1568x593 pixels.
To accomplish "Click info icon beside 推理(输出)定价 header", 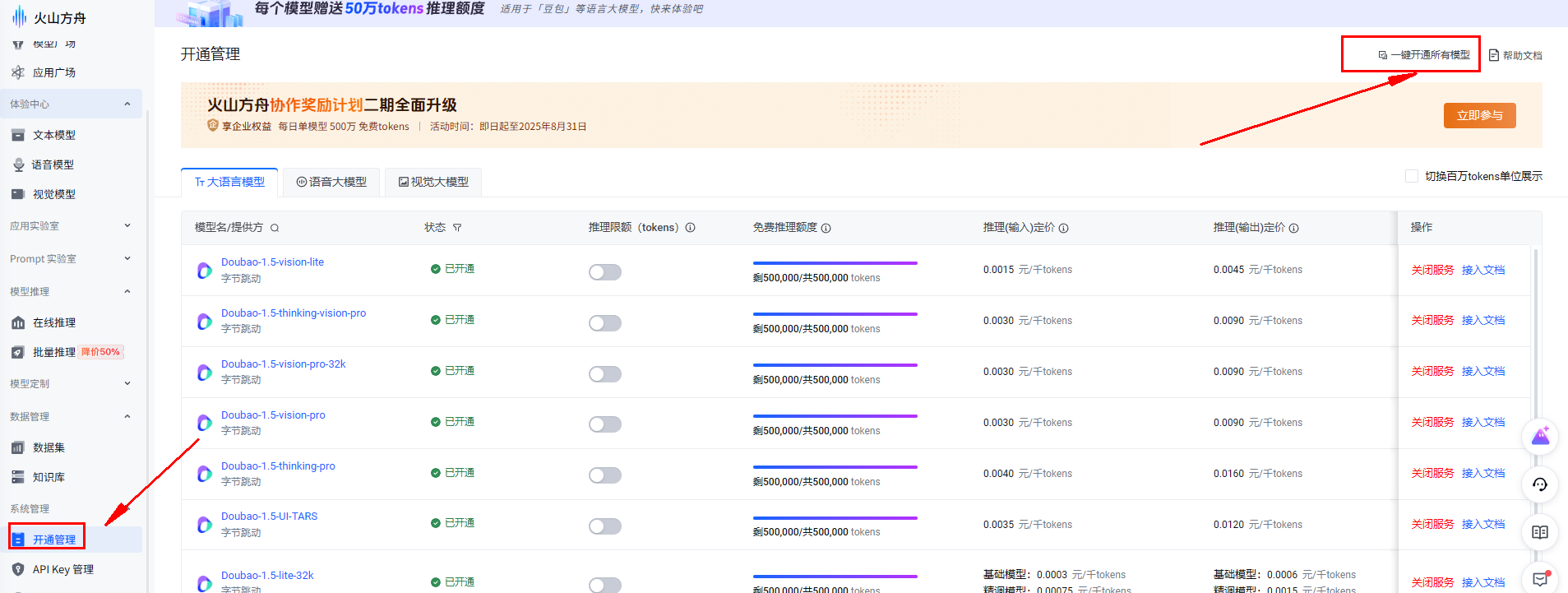I will tap(1294, 228).
